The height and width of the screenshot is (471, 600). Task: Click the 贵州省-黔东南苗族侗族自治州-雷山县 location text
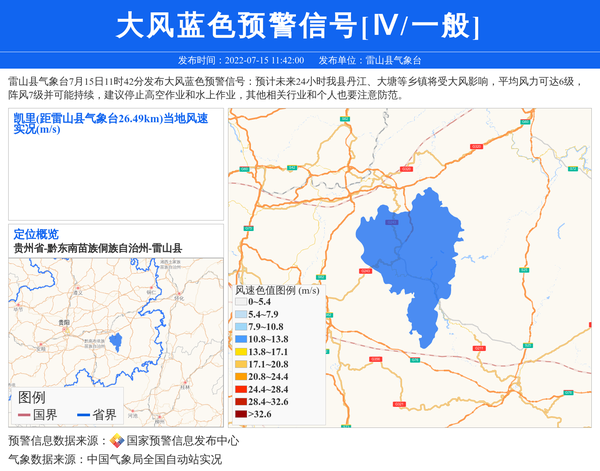98,247
